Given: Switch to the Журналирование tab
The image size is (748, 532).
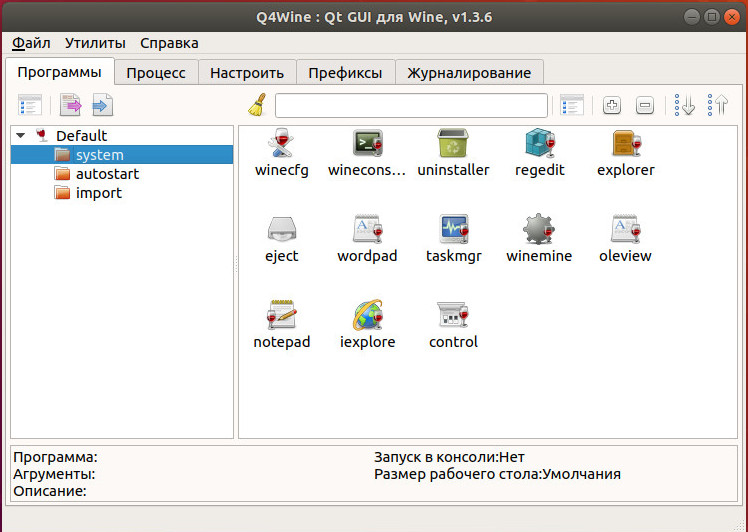Looking at the screenshot, I should [469, 73].
